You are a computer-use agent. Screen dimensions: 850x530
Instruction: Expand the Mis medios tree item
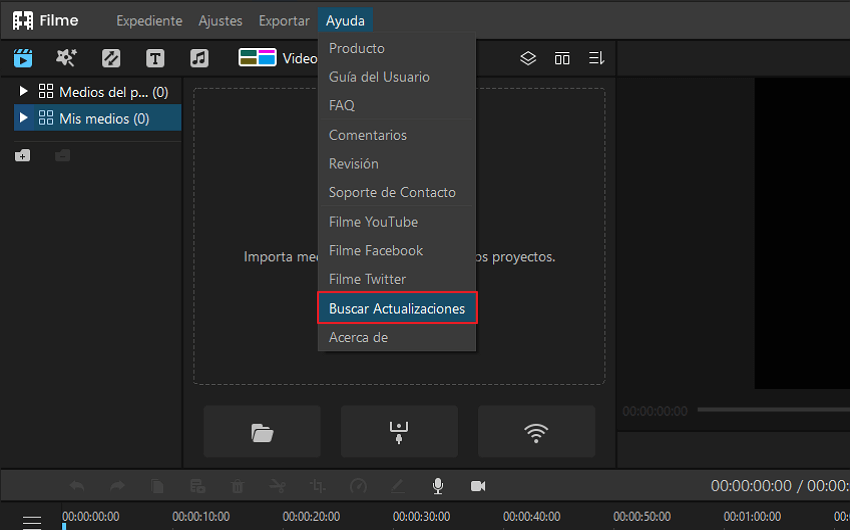point(23,118)
